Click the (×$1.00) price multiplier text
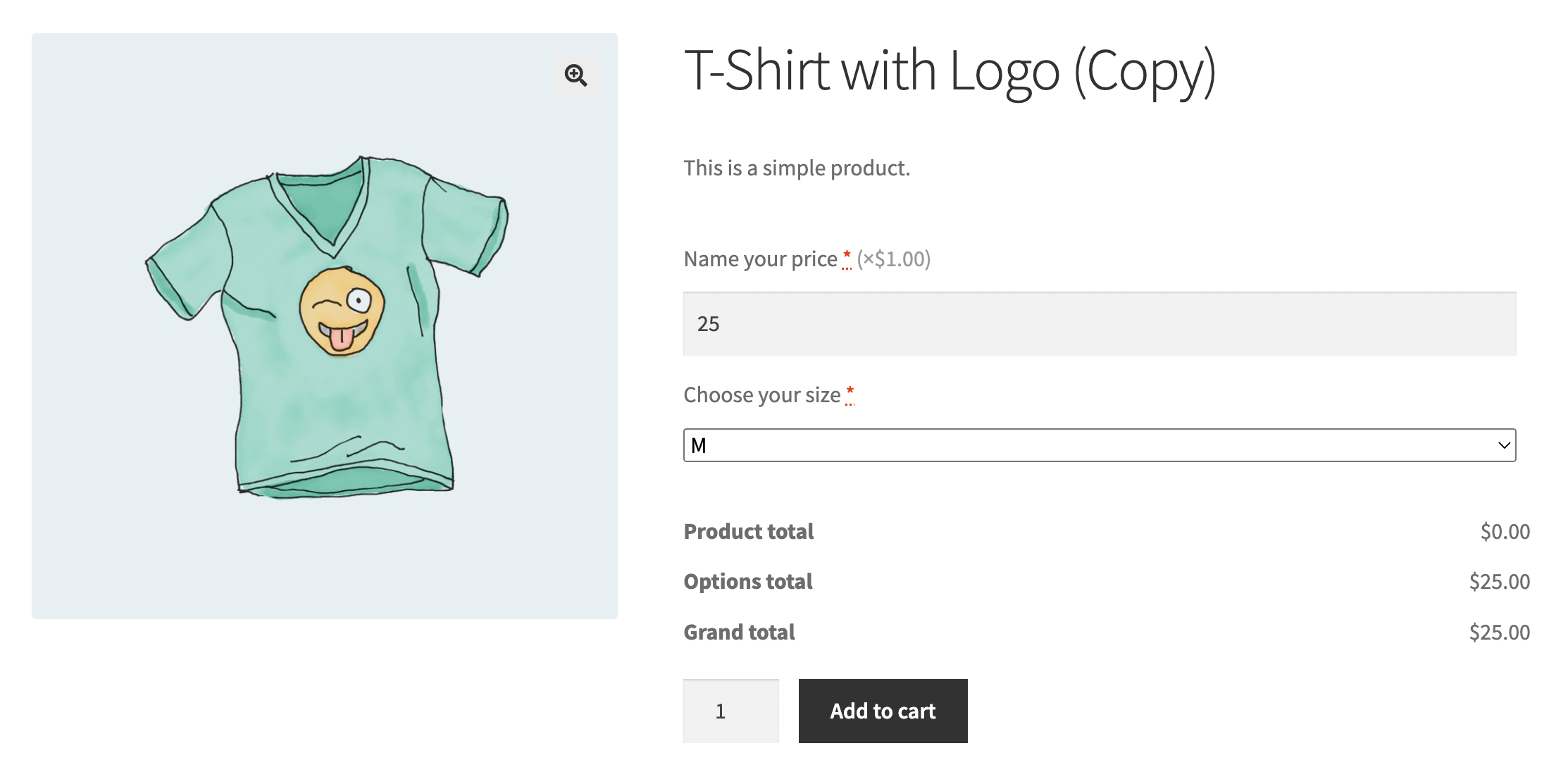1568x765 pixels. coord(894,259)
